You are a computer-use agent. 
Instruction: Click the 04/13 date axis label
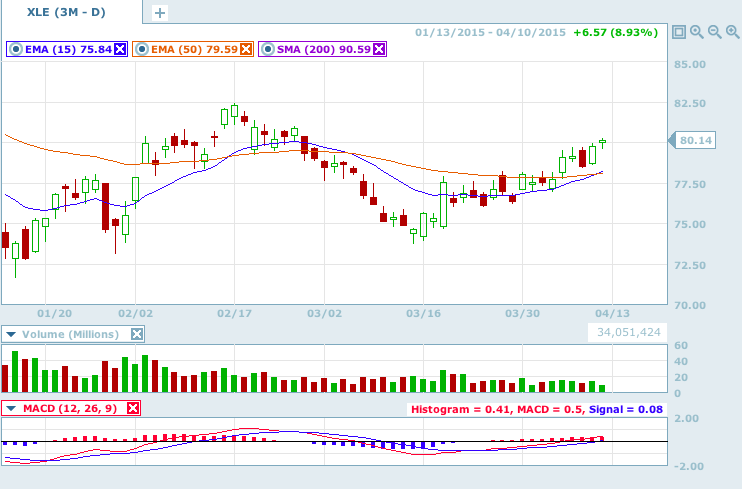(x=612, y=313)
